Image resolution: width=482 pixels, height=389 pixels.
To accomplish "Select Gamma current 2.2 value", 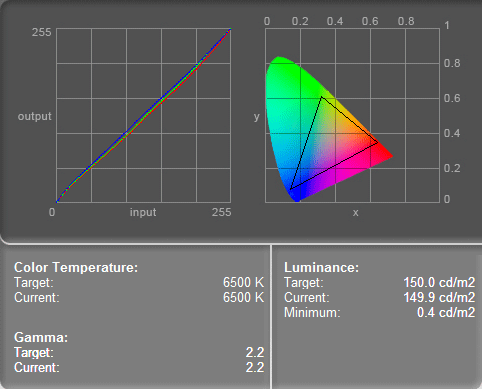I will click(255, 367).
